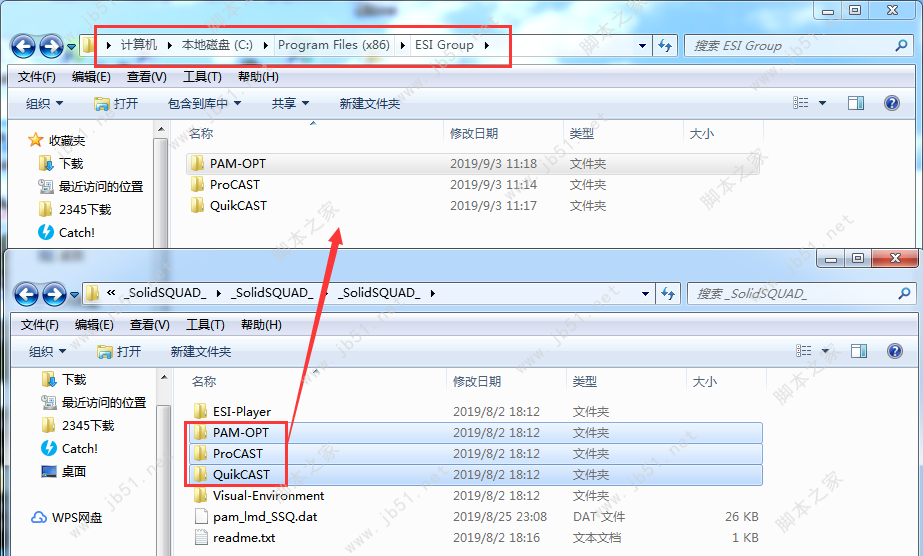Open 帮助(H) menu in _SolidSQUAD_ window
Image resolution: width=923 pixels, height=556 pixels.
pyautogui.click(x=261, y=324)
